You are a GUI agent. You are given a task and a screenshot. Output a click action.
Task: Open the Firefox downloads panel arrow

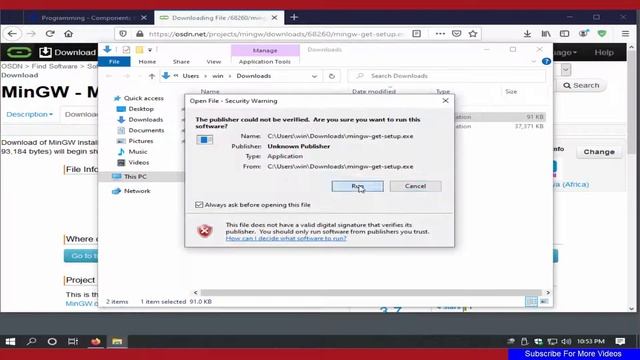pos(527,34)
